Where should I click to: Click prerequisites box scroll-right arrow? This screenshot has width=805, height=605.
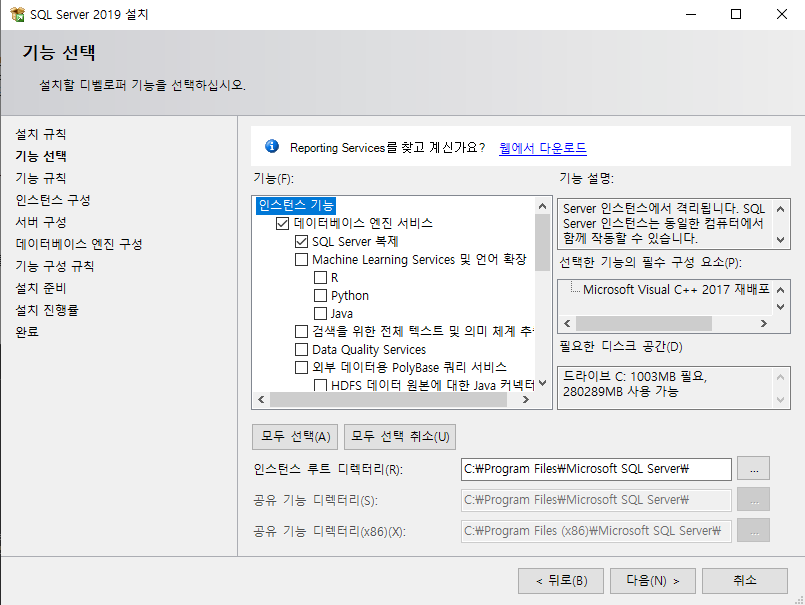764,324
